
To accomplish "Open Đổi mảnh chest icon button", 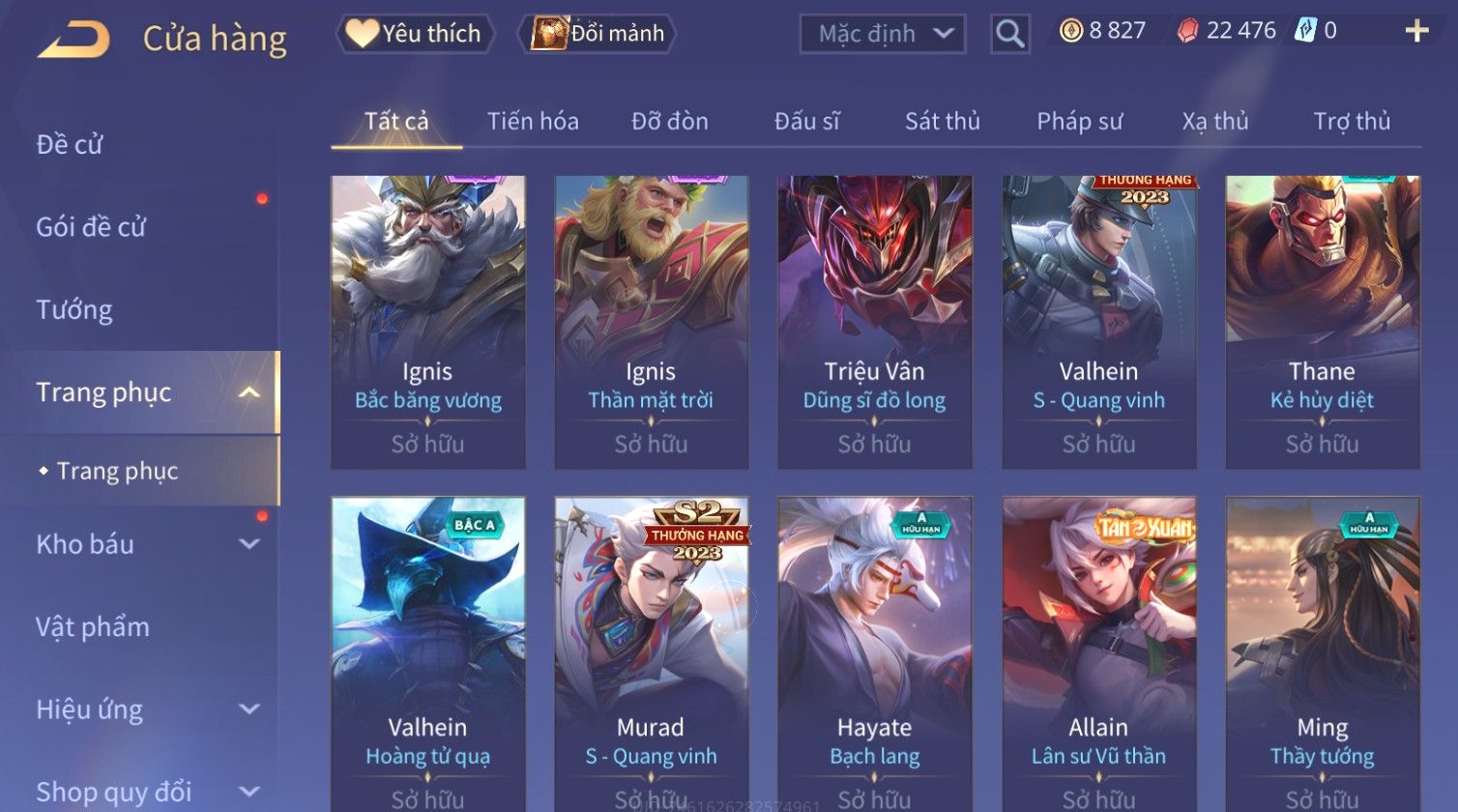I will [597, 34].
